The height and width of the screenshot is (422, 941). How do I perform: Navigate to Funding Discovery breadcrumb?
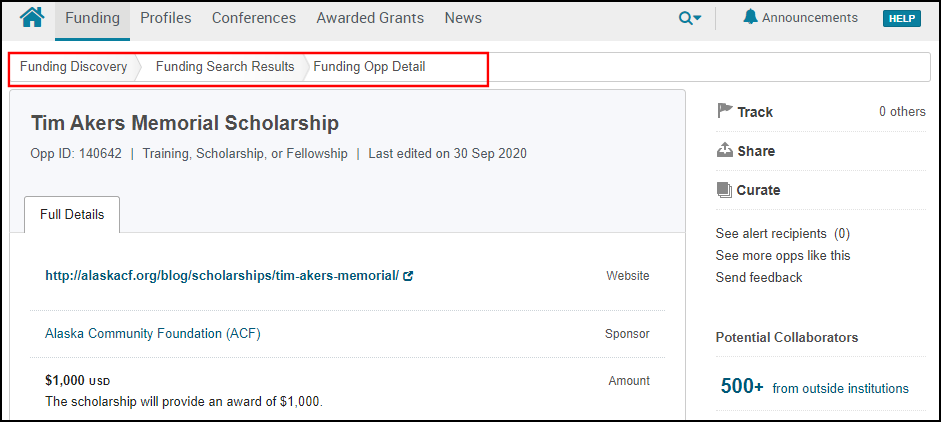74,67
